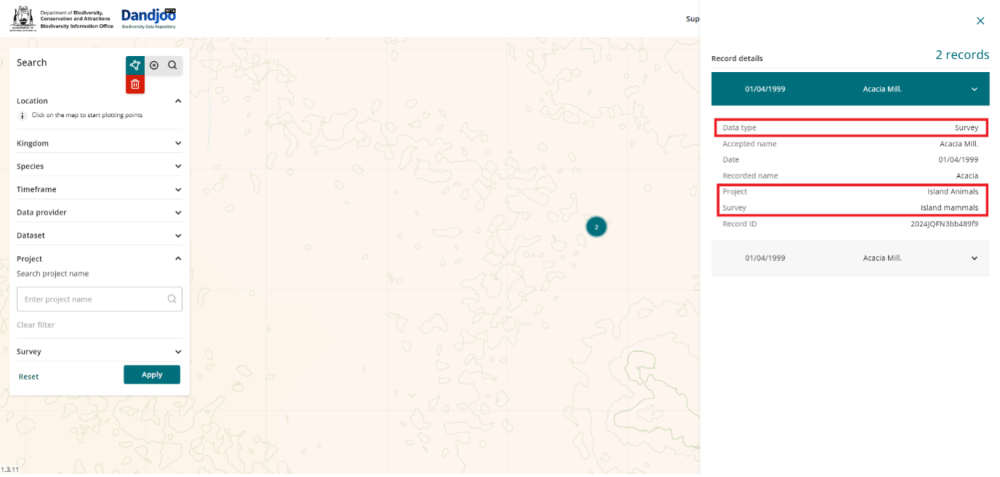1000x477 pixels.
Task: Click the red trash delete icon
Action: click(135, 84)
